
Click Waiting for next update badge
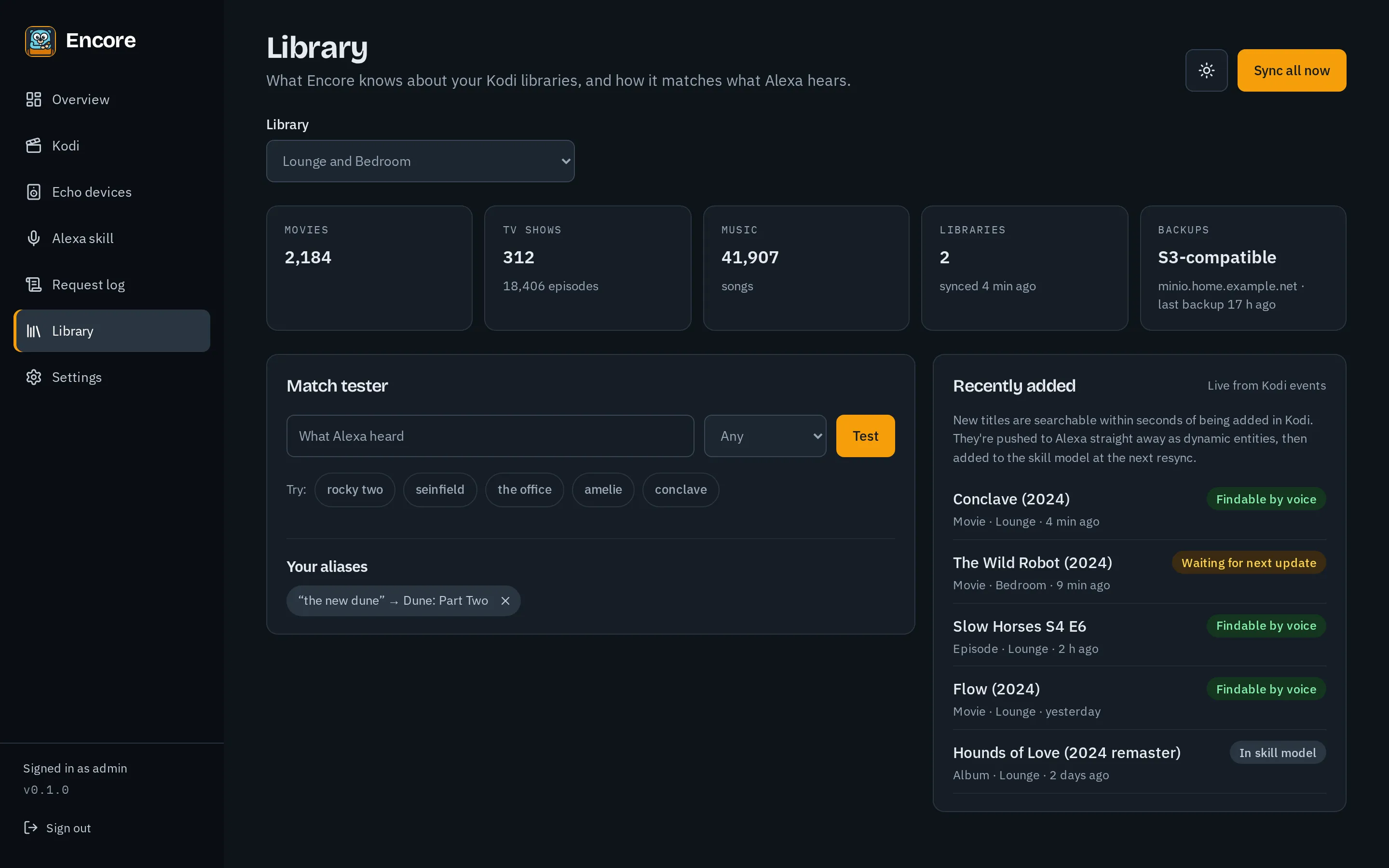(1248, 563)
